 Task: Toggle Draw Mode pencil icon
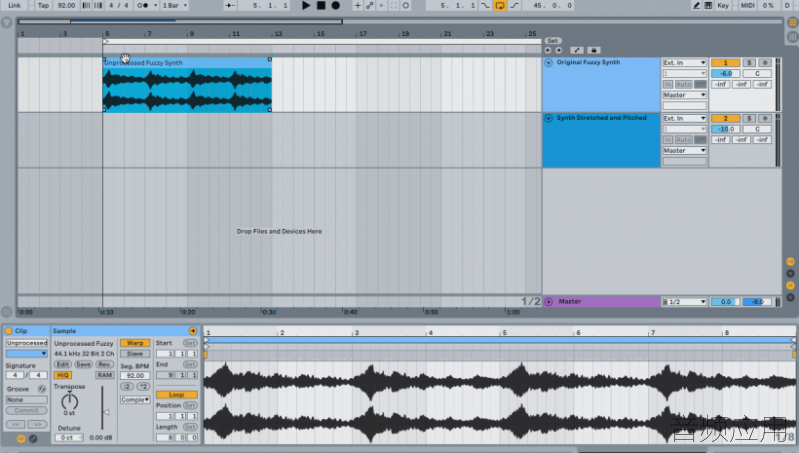click(x=696, y=6)
